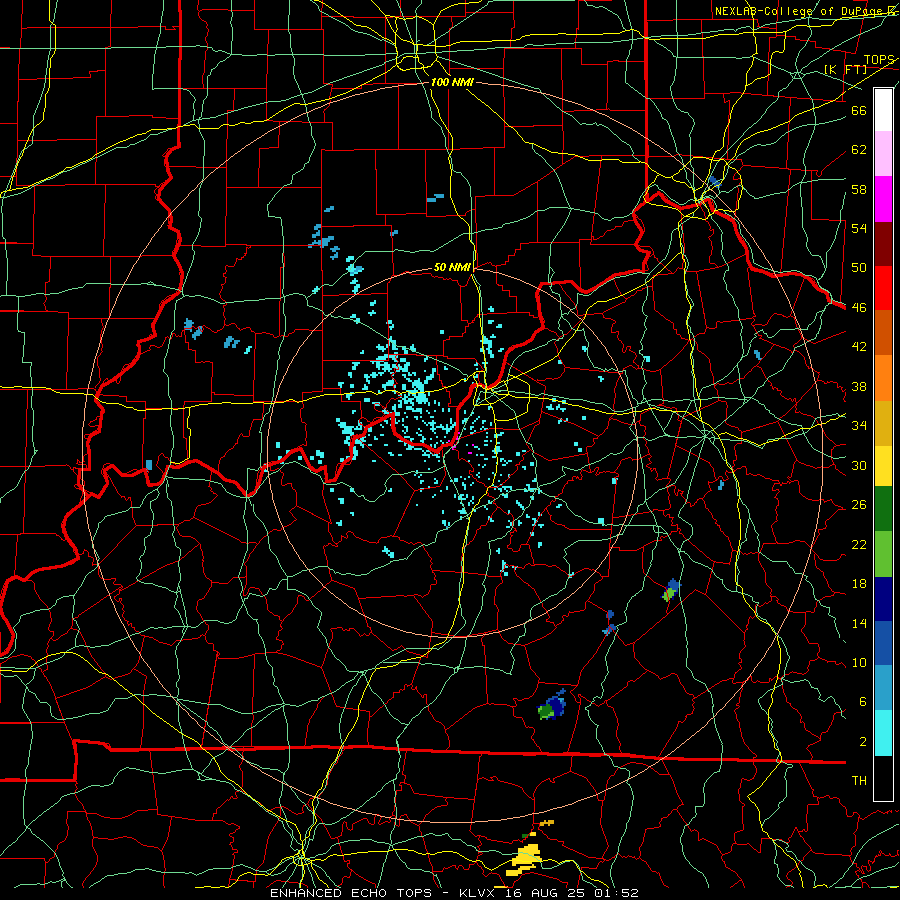This screenshot has width=900, height=900.
Task: Pick the dark green legend color band
Action: click(x=883, y=509)
